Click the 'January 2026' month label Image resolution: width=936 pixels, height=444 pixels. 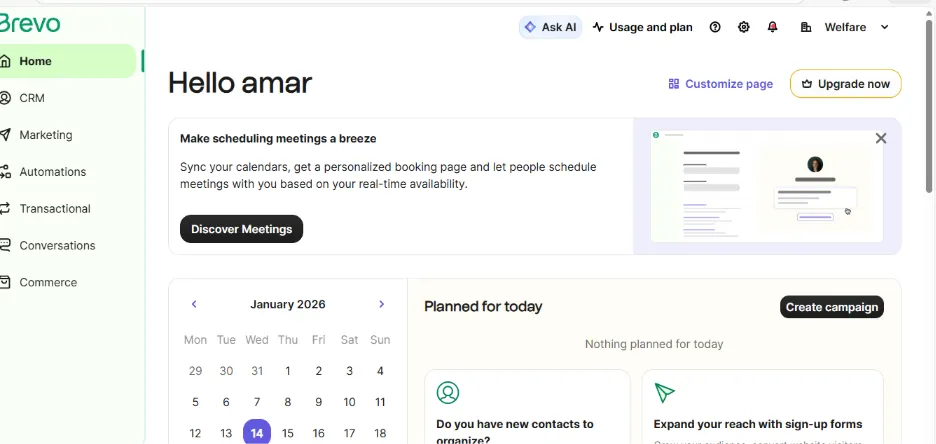click(x=288, y=304)
